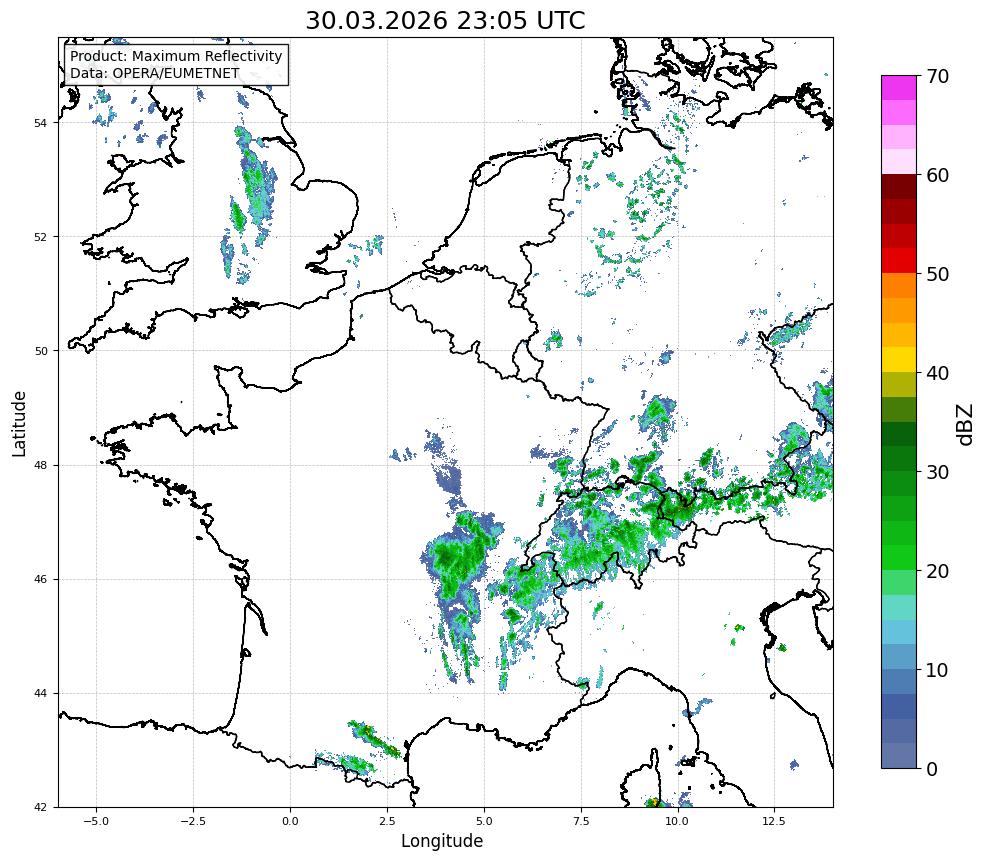Image resolution: width=985 pixels, height=860 pixels.
Task: Click the Pyrenees radar echo streak
Action: point(374,739)
